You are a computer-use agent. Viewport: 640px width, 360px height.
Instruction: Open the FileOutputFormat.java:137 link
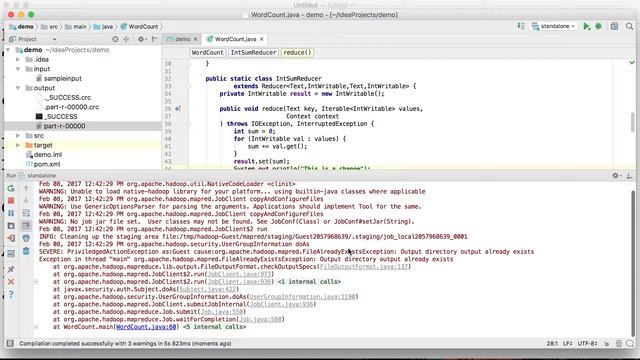[x=364, y=267]
